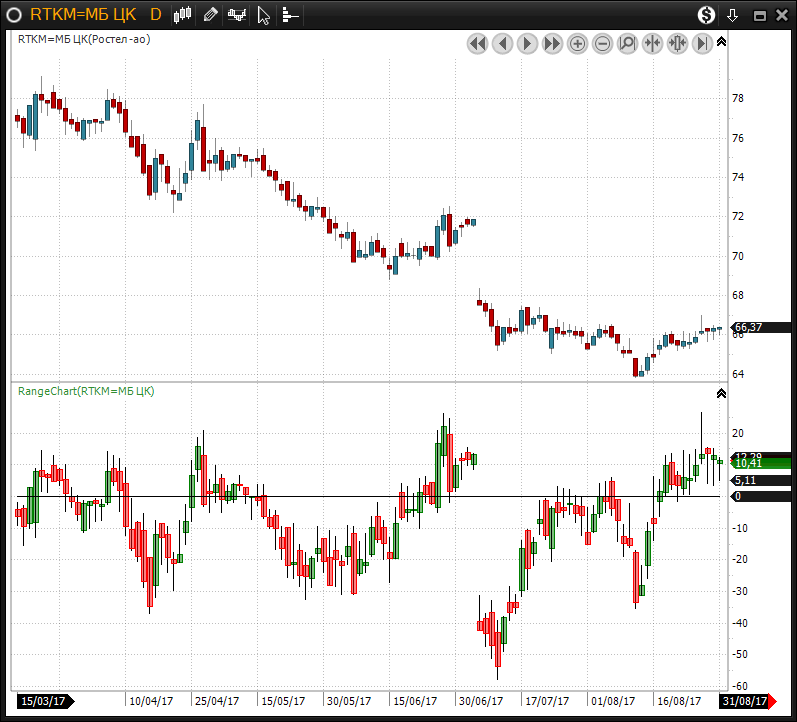Jump to the latest bar
Screen dimensions: 797x722
pyautogui.click(x=703, y=44)
